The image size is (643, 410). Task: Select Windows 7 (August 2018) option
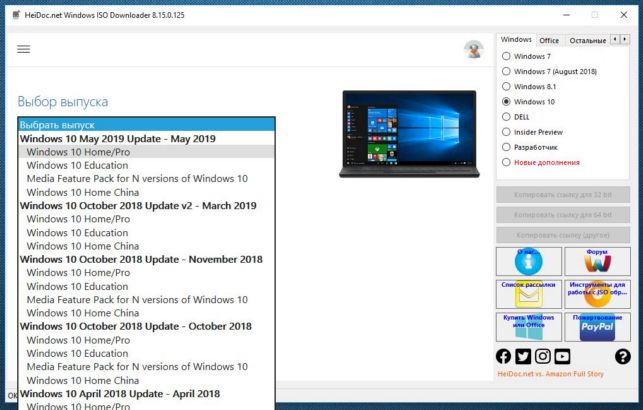pos(506,71)
